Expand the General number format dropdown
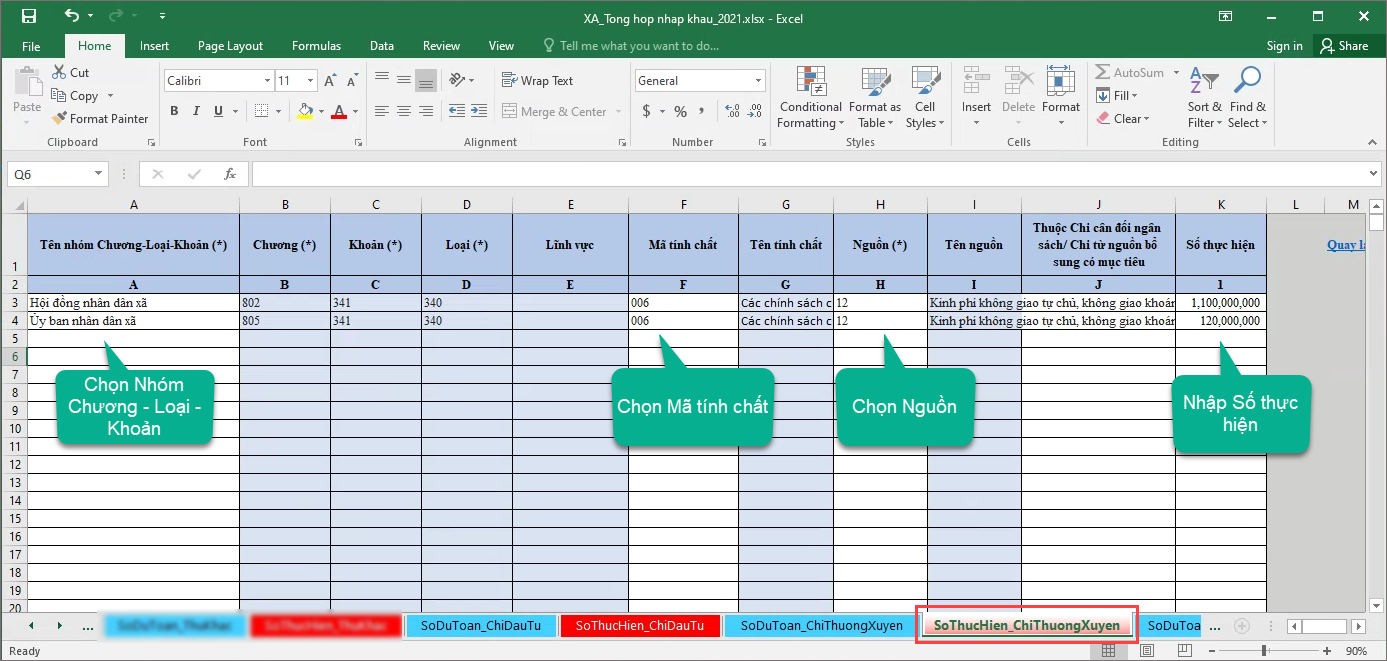Viewport: 1387px width, 661px height. tap(759, 81)
